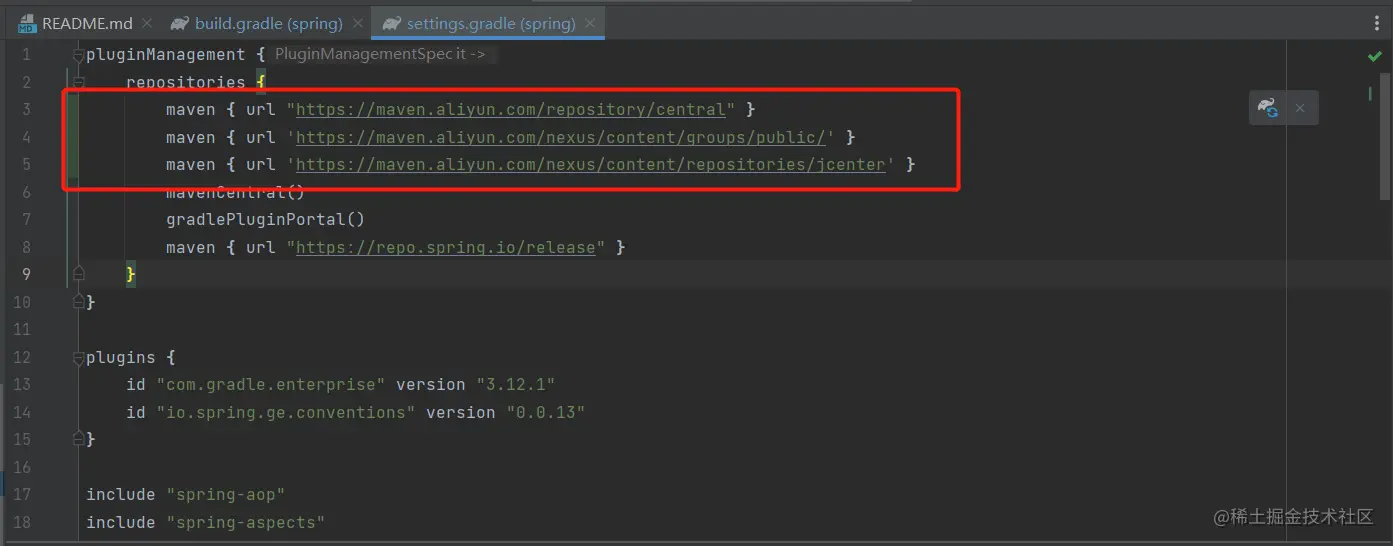Open the aliyun repositories/jcenter URL
The width and height of the screenshot is (1393, 546).
(x=590, y=165)
